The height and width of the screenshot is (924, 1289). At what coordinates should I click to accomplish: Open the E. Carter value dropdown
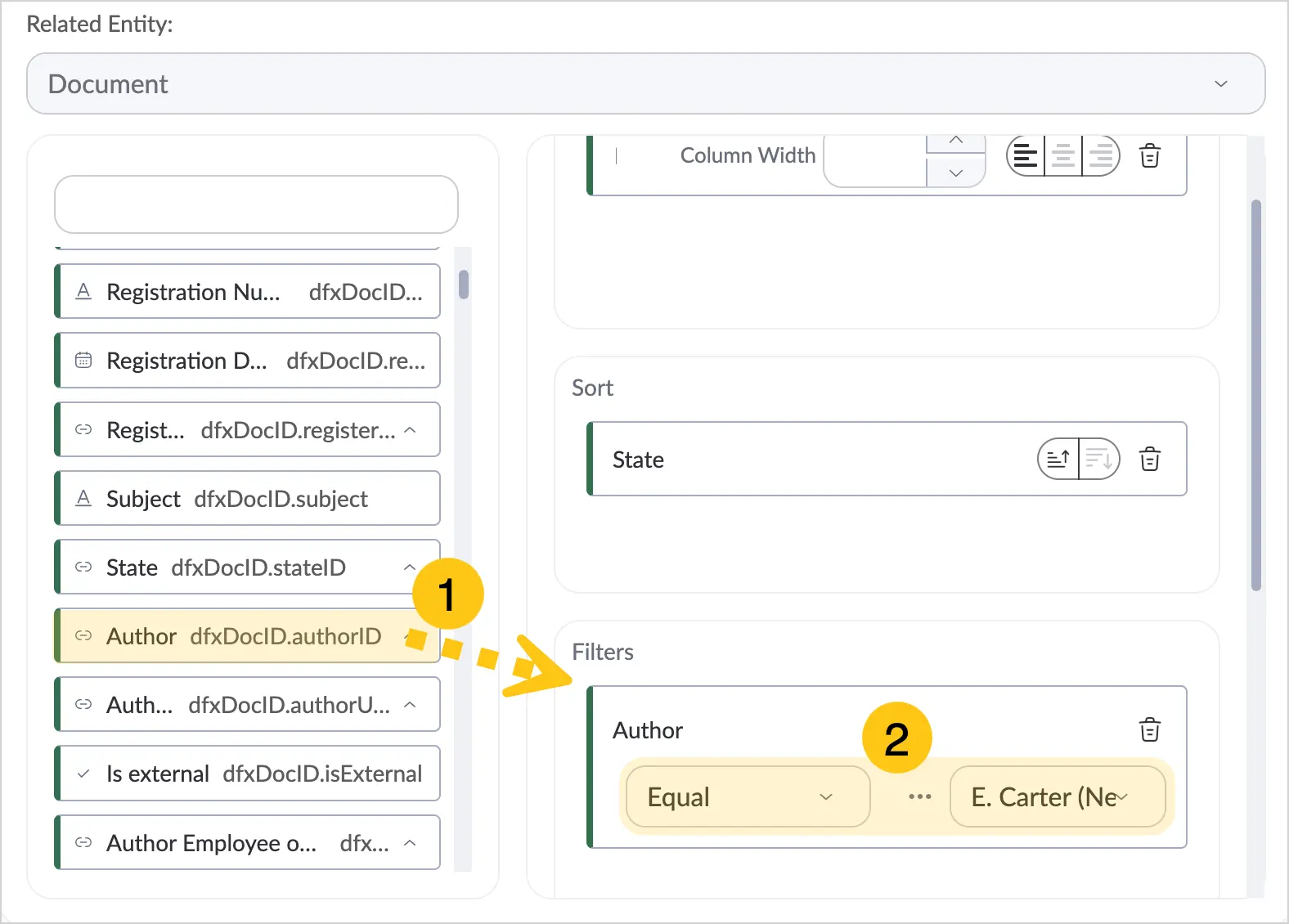click(1058, 796)
